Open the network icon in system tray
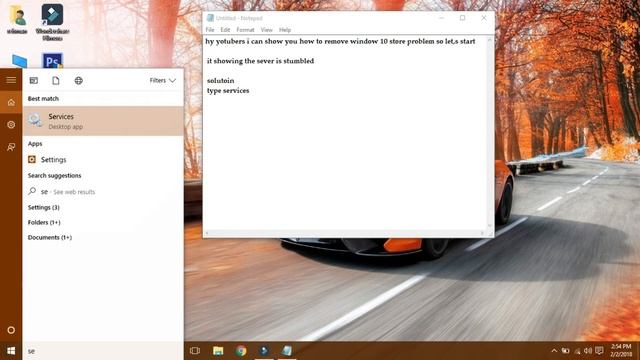The image size is (640, 360). [x=577, y=351]
